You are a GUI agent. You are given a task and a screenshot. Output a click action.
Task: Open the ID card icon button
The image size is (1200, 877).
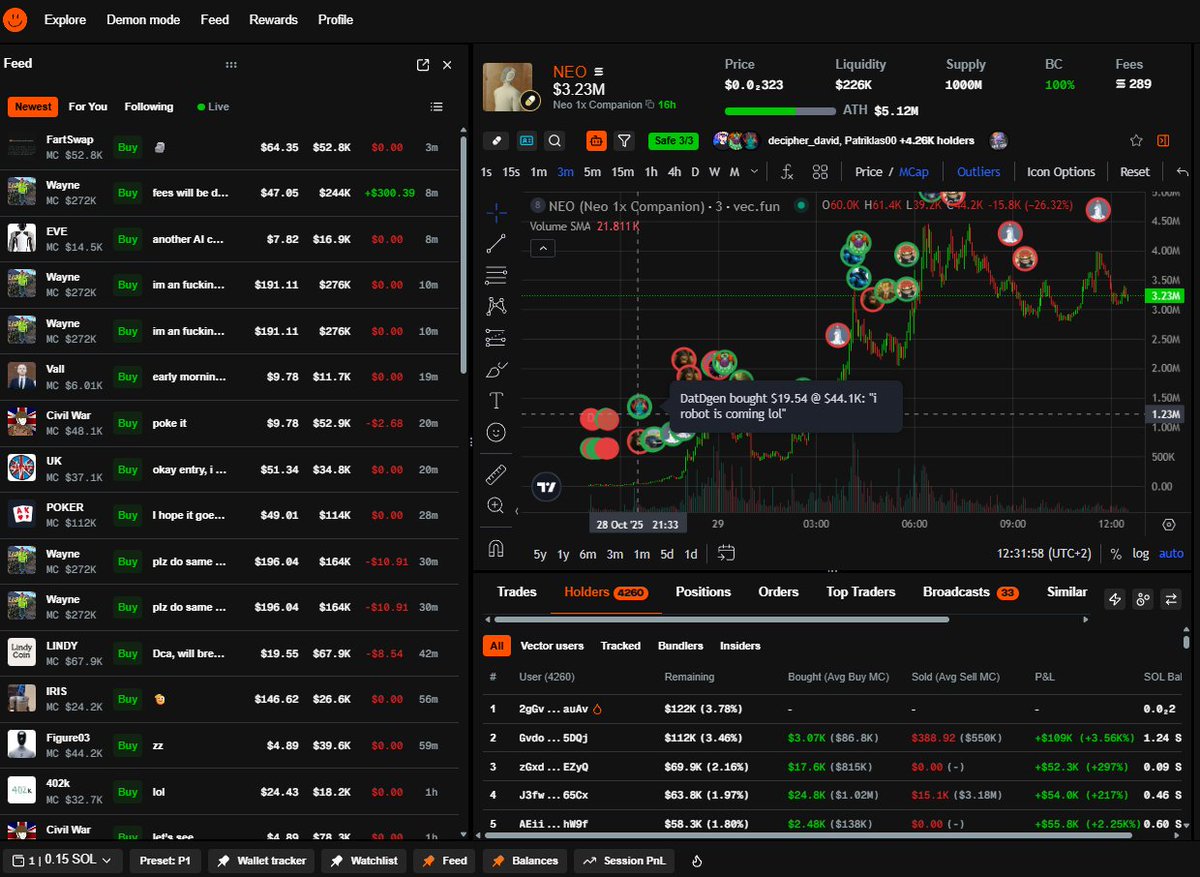pos(526,141)
